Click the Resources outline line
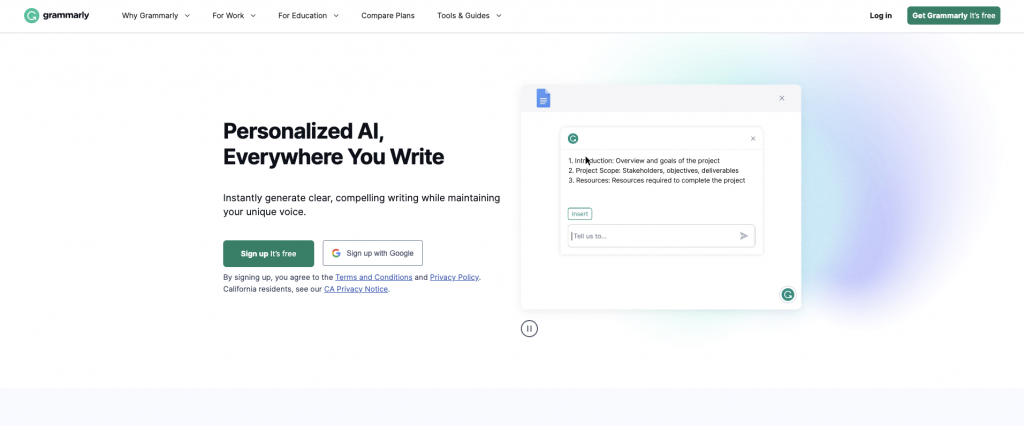 point(656,180)
